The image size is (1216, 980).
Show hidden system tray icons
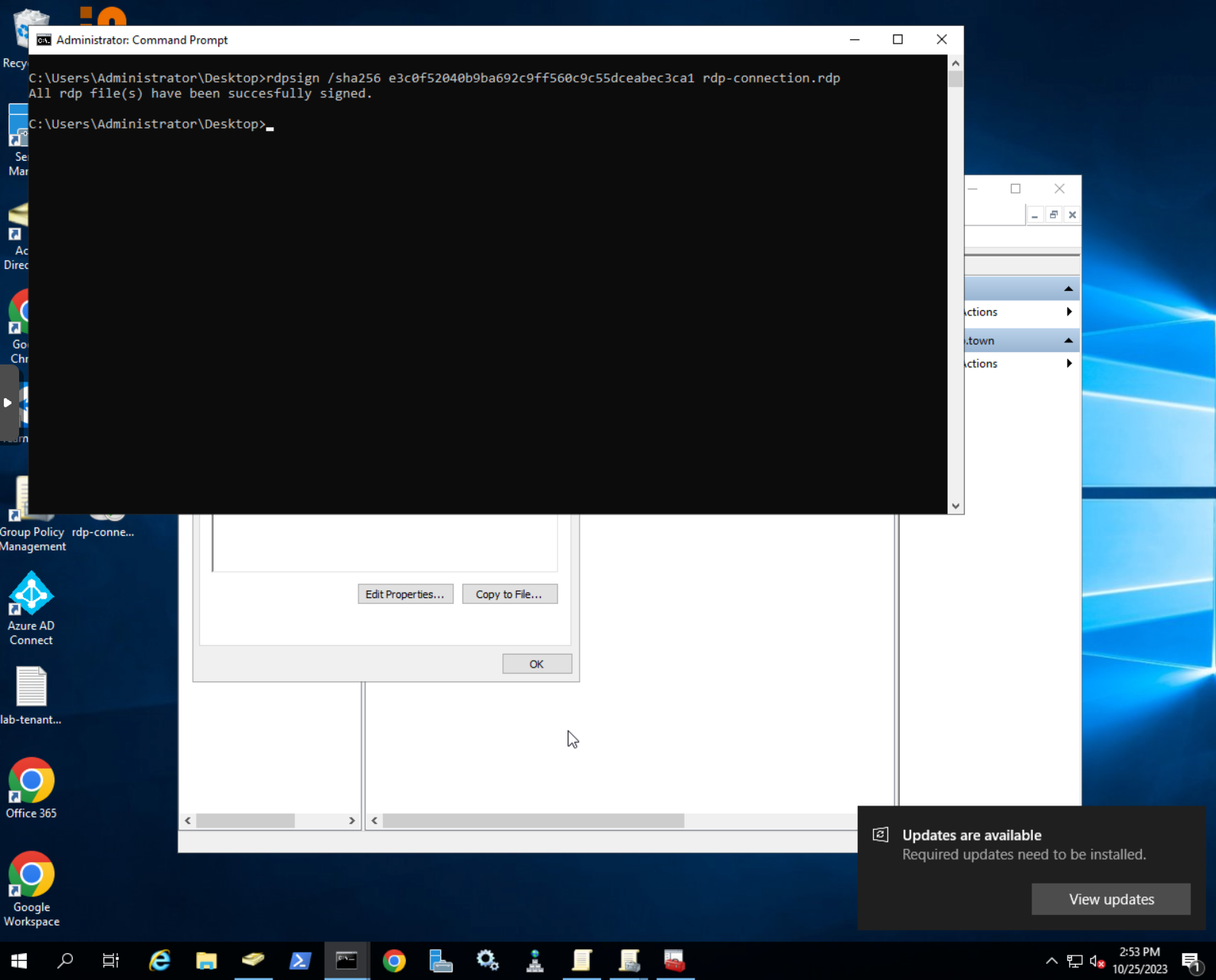pyautogui.click(x=1051, y=961)
